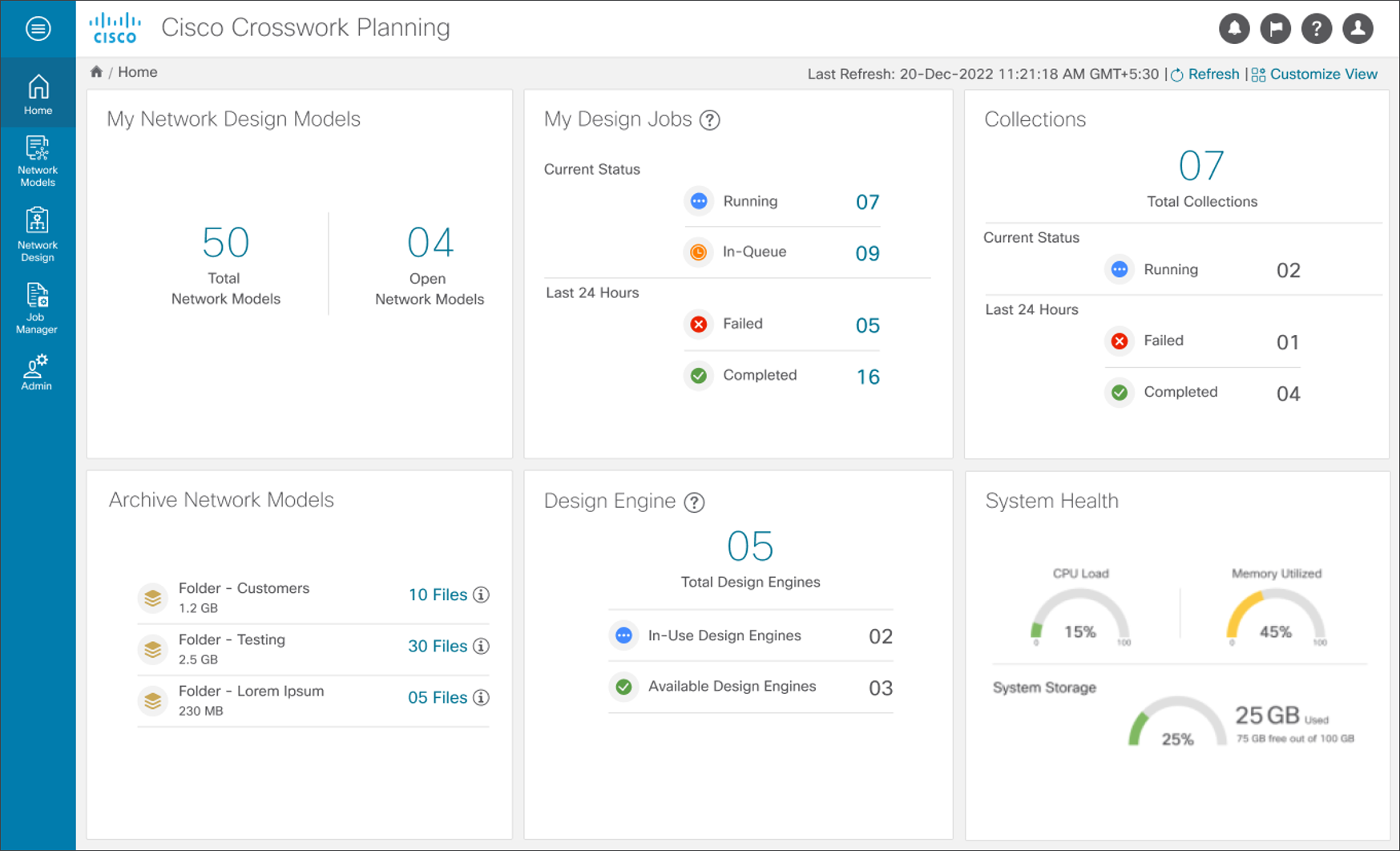This screenshot has height=851, width=1400.
Task: Click the Collections Failed value 01
Action: [x=1288, y=343]
